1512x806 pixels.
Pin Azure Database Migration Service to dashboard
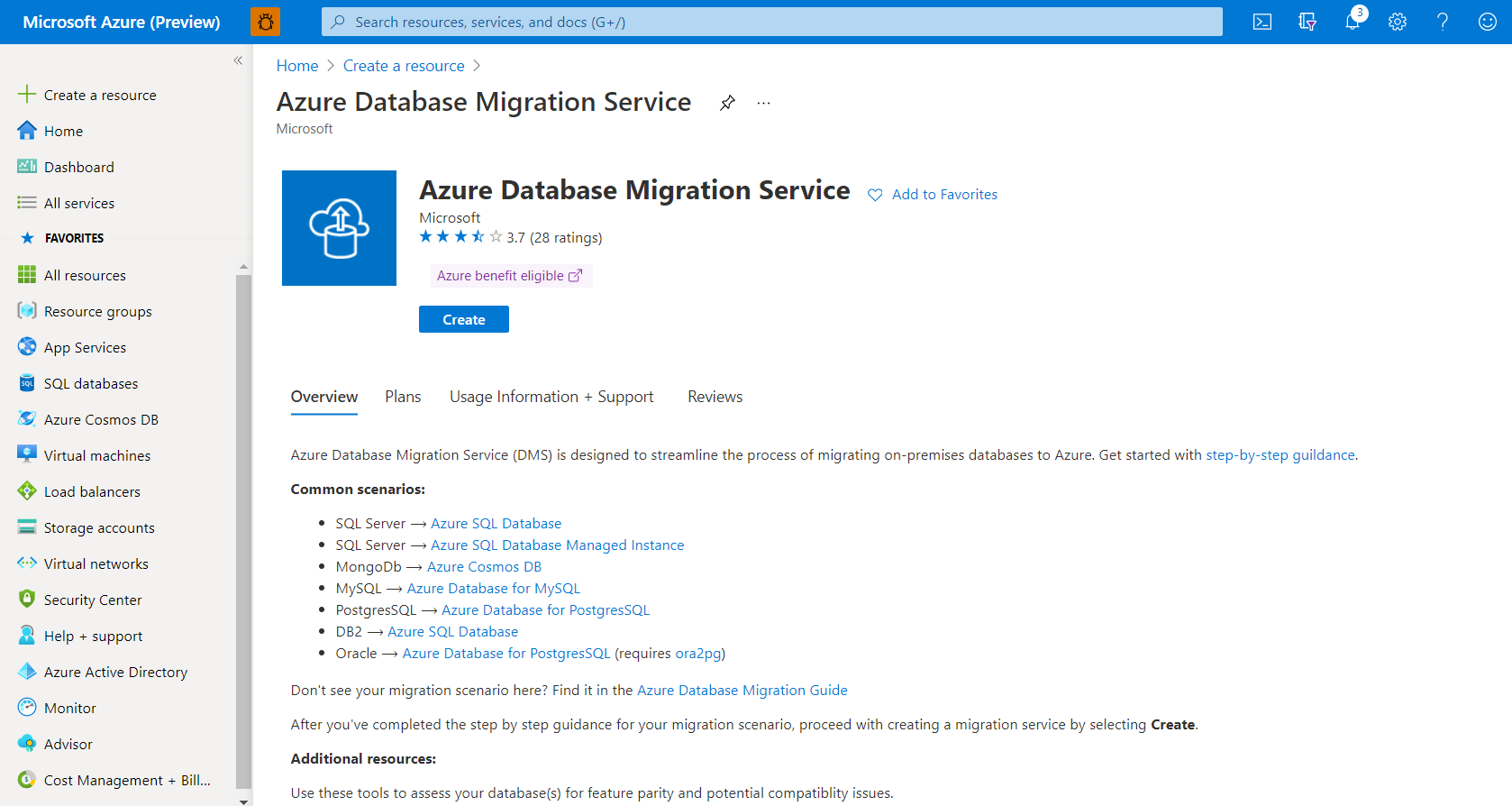727,103
